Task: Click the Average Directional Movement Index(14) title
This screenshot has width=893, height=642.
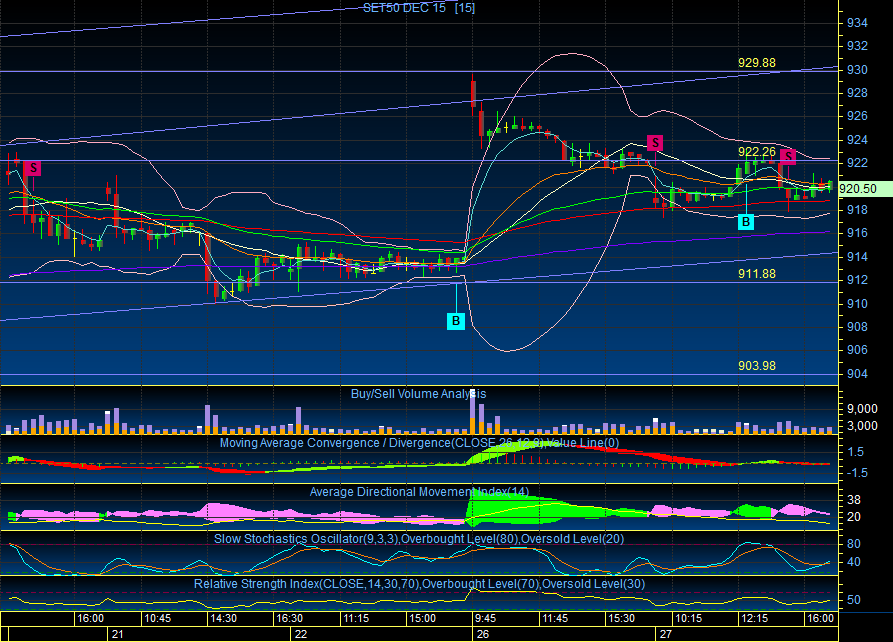Action: click(x=419, y=492)
